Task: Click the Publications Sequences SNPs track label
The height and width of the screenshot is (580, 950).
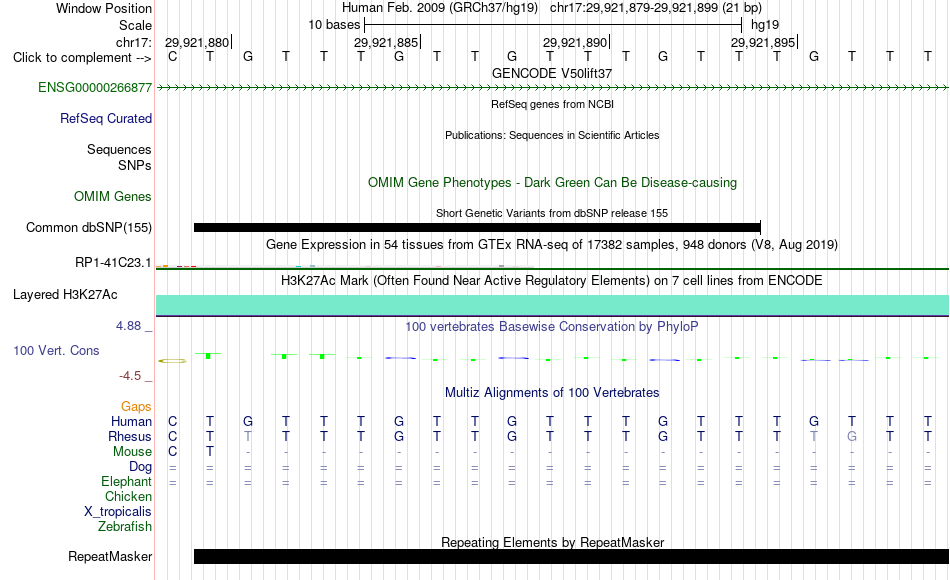Action: tap(119, 158)
